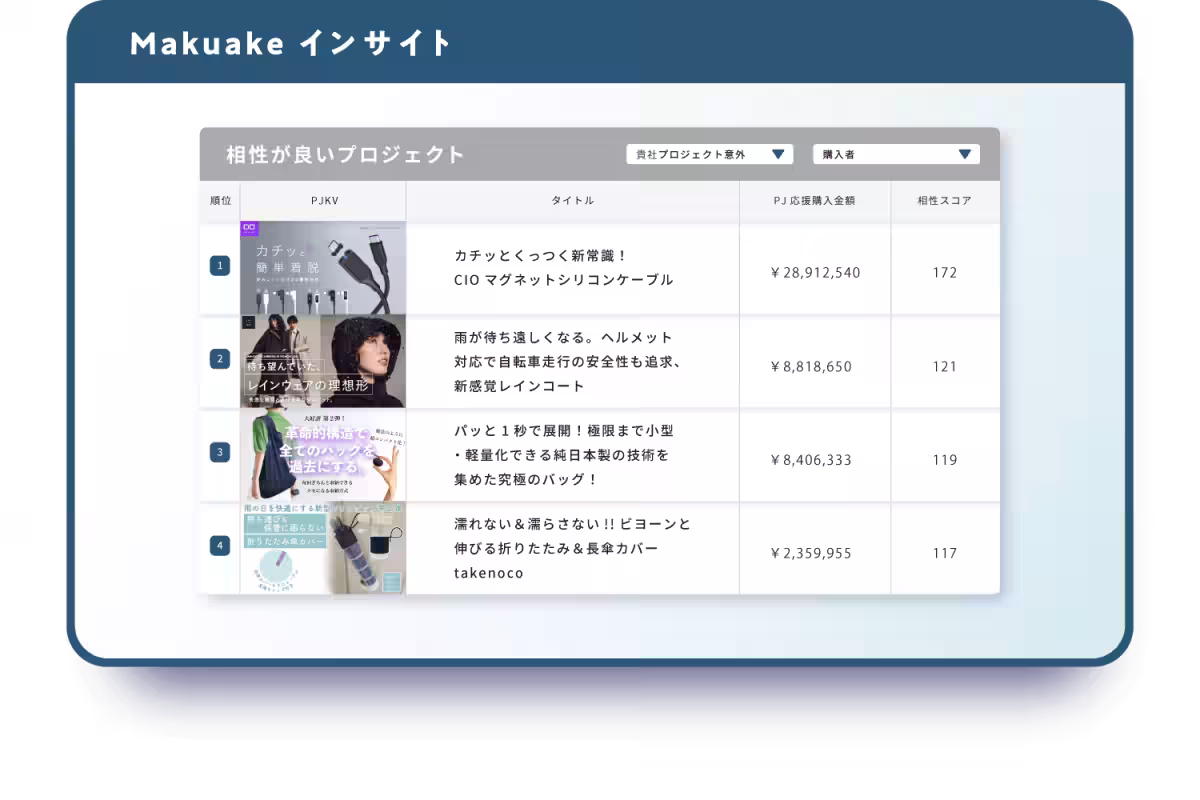Click score value 172
Screen dimensions: 1200x800
click(945, 273)
